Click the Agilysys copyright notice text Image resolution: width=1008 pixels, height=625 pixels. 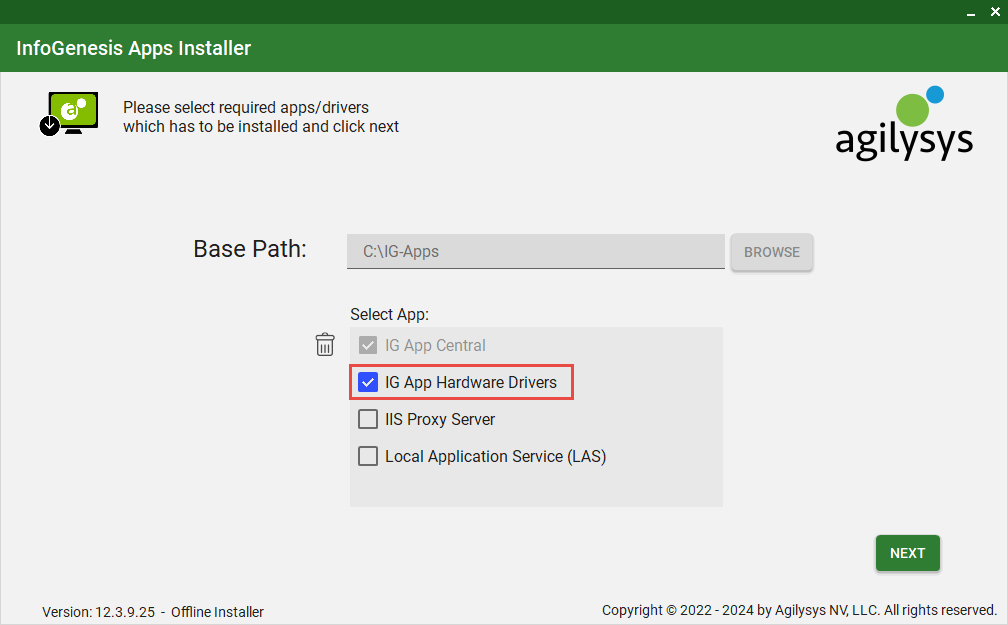[799, 610]
